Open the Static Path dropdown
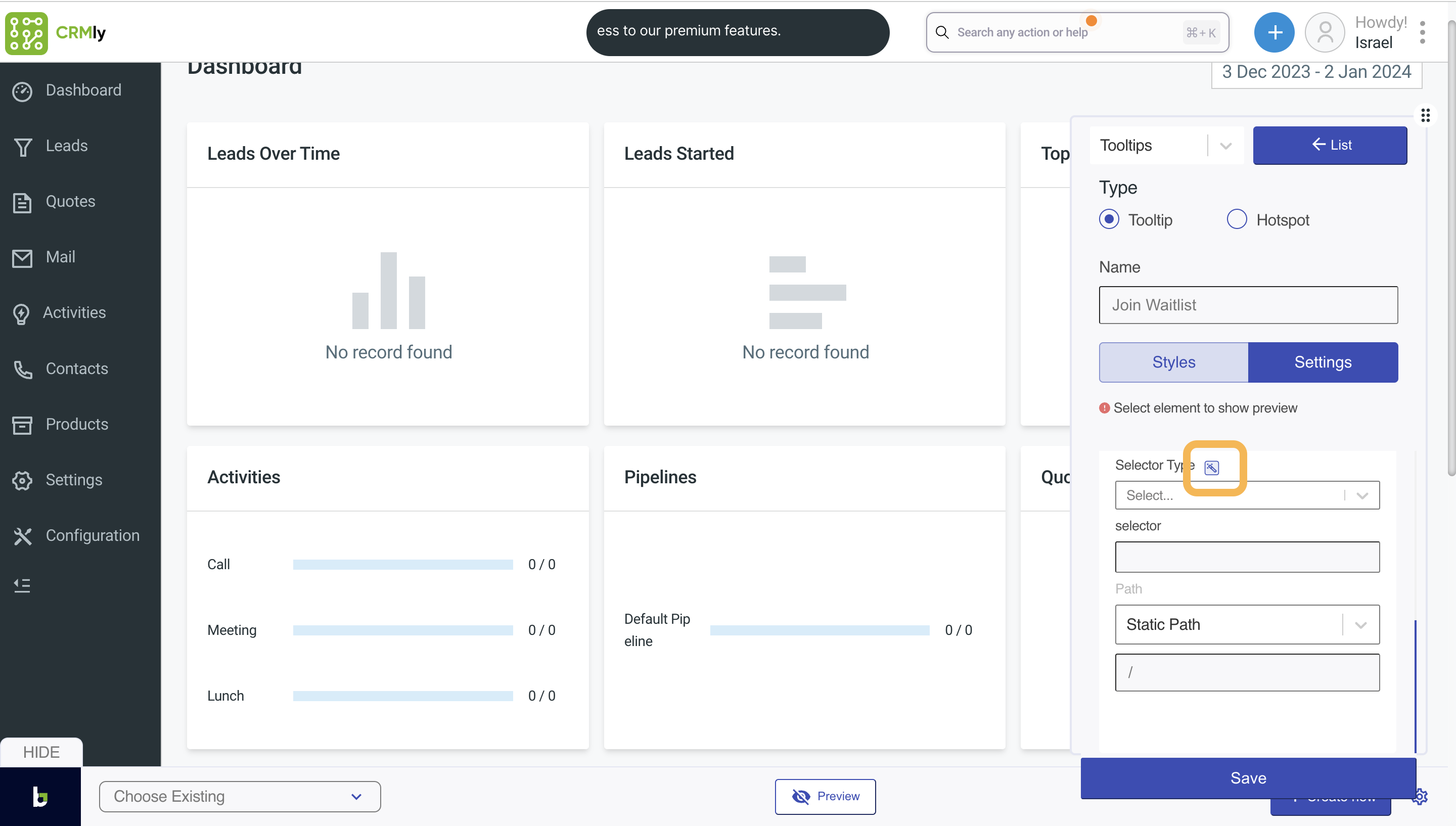 pyautogui.click(x=1247, y=625)
